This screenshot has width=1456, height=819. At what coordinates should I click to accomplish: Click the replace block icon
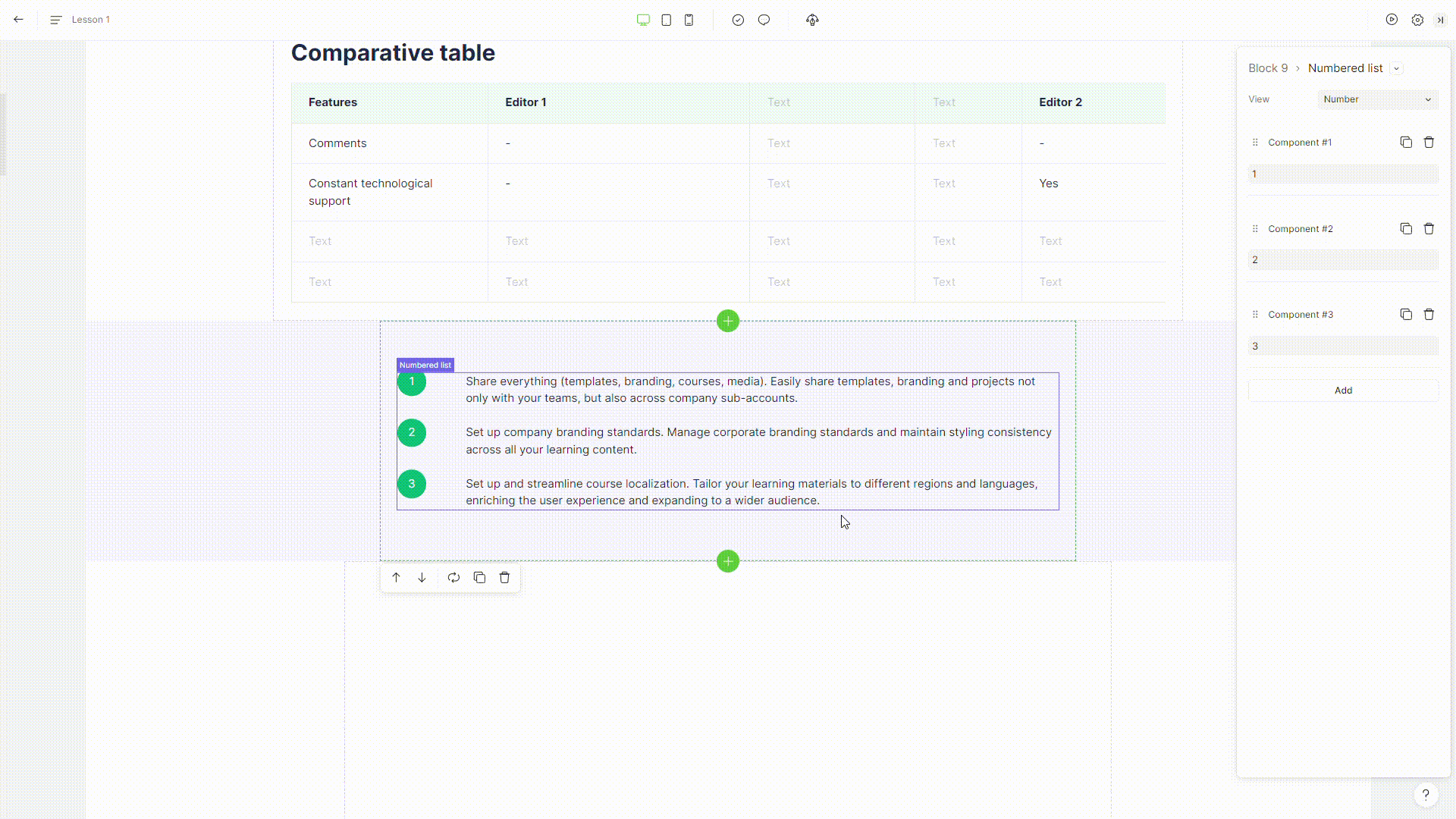click(x=453, y=578)
